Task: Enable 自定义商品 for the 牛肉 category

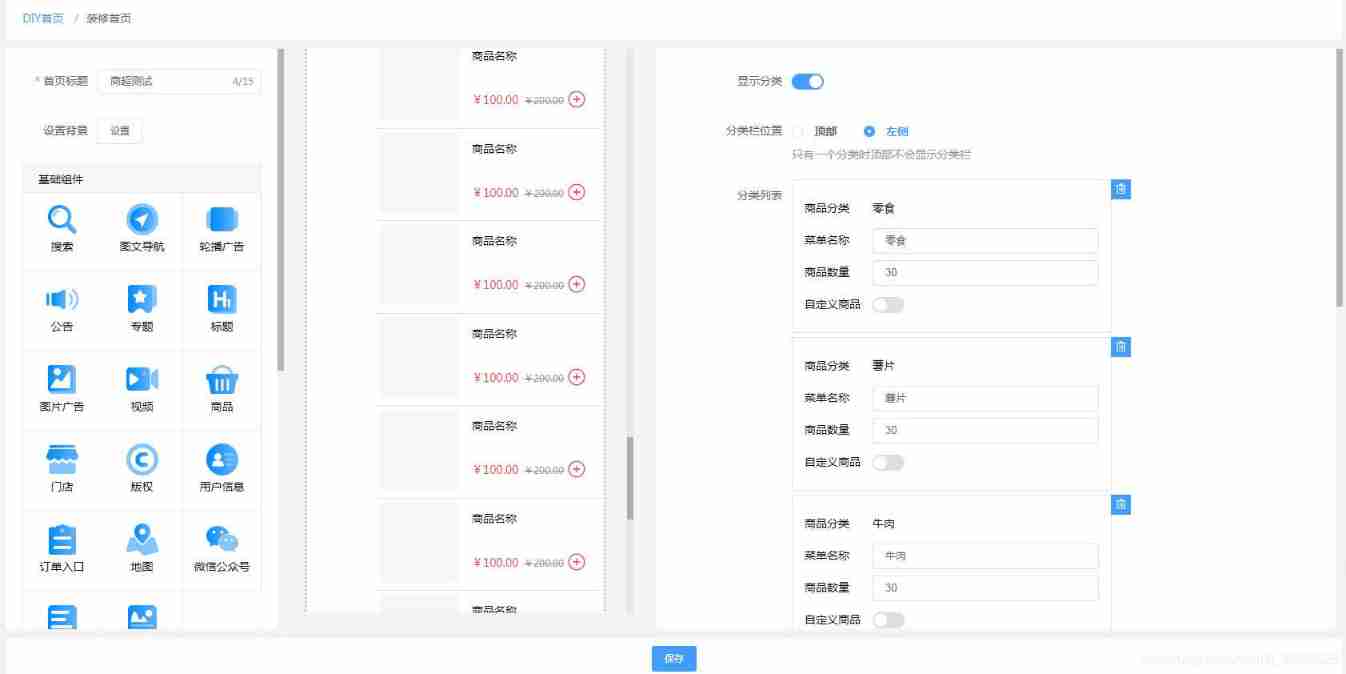Action: pos(889,620)
